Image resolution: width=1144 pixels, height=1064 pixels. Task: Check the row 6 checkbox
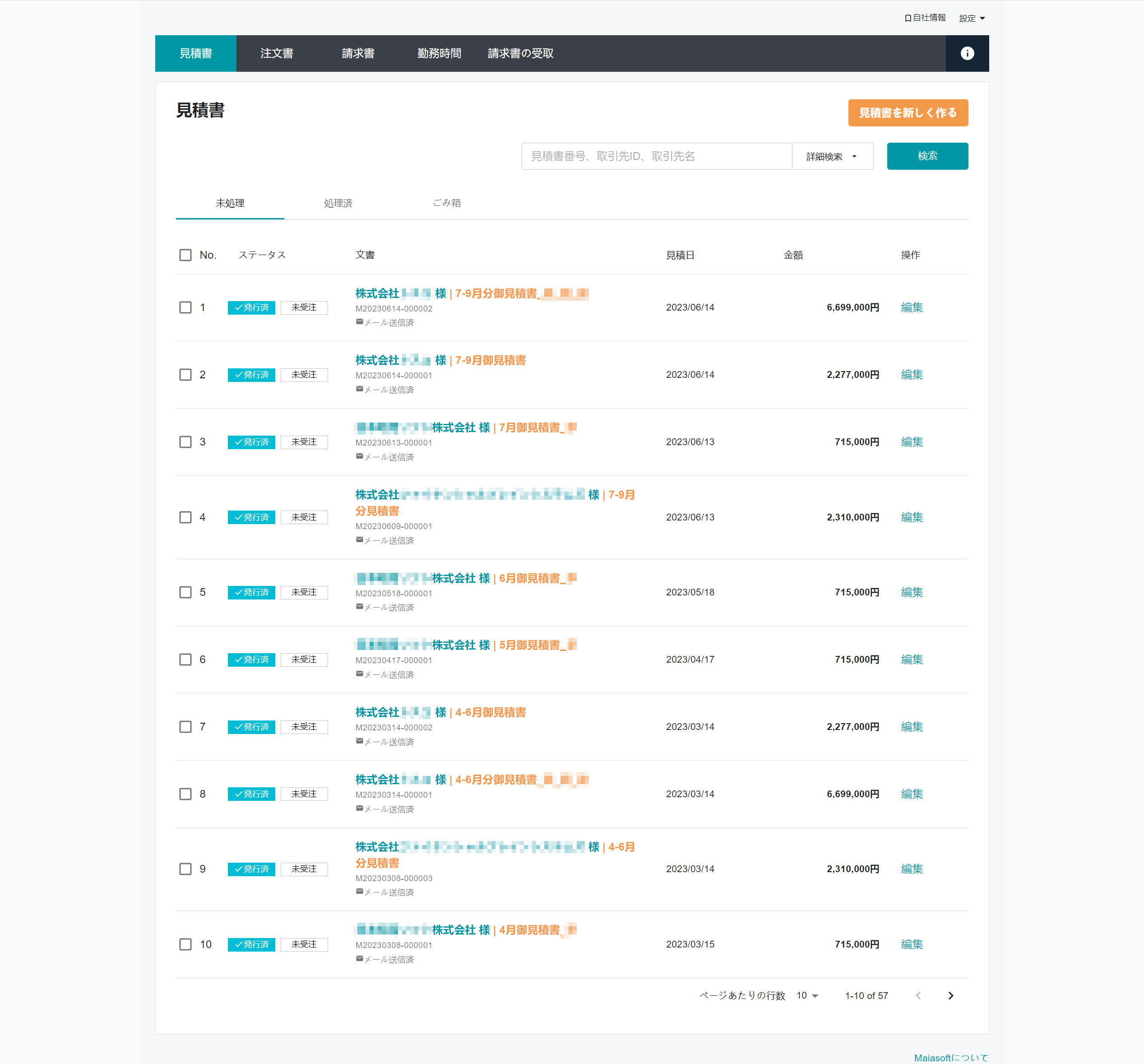[185, 660]
